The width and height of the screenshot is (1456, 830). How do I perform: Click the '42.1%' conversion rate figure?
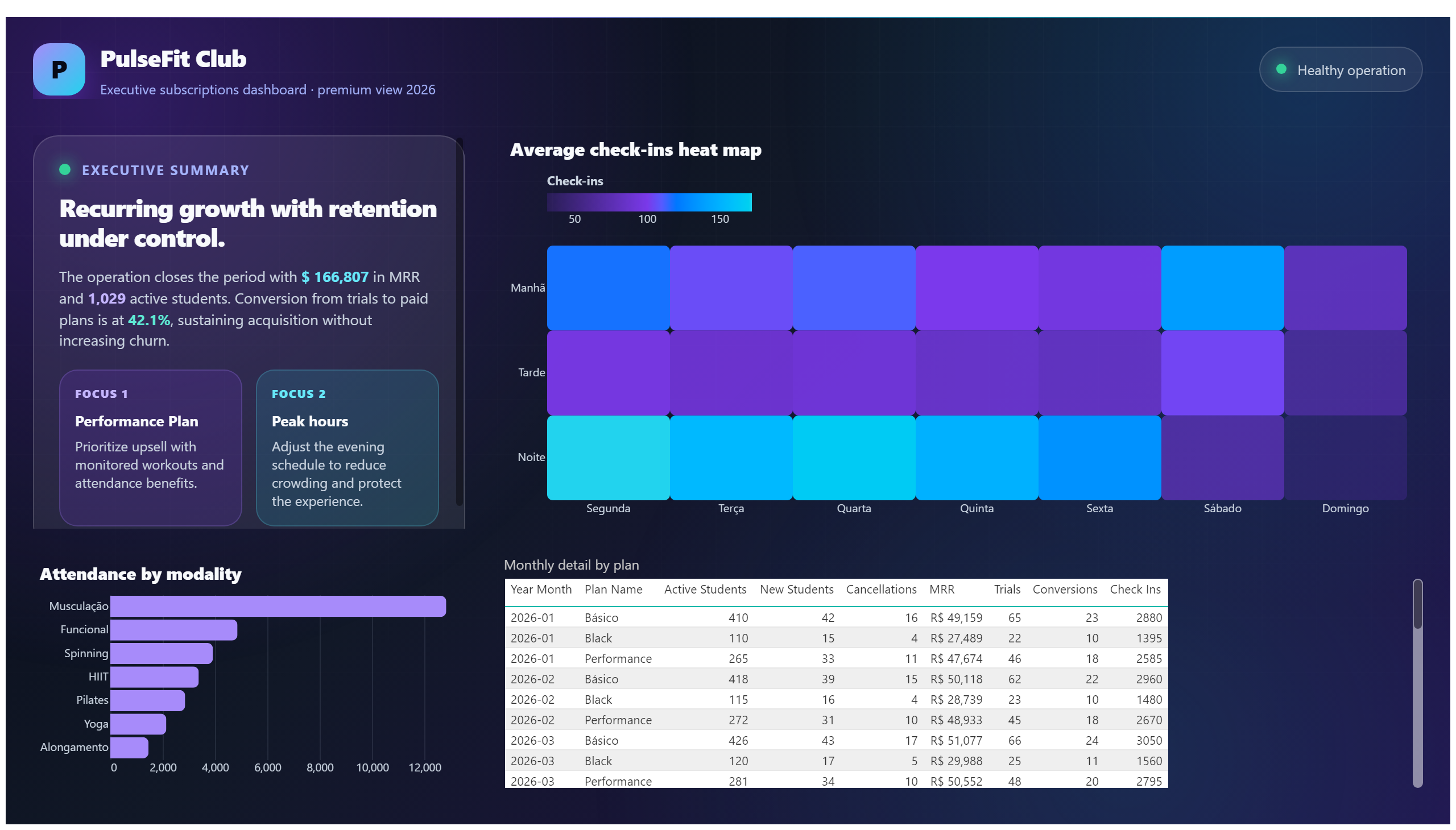pyautogui.click(x=149, y=321)
